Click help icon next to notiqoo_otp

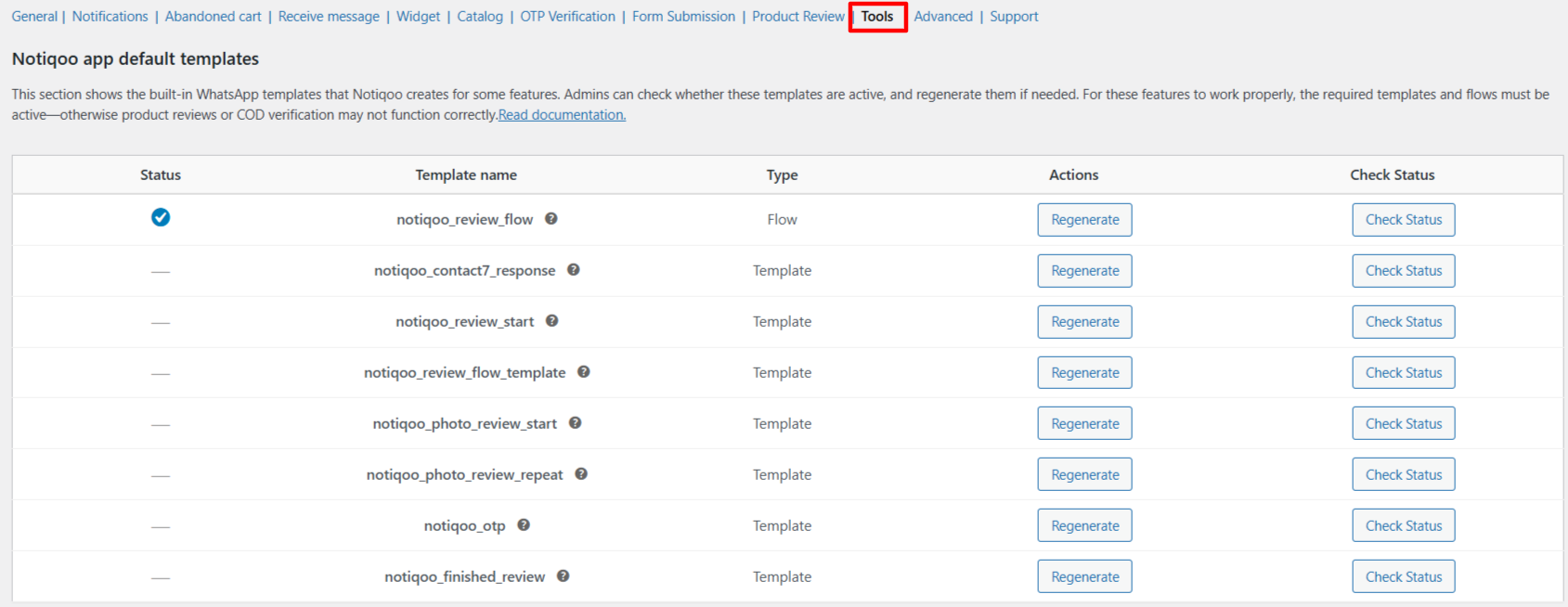524,525
